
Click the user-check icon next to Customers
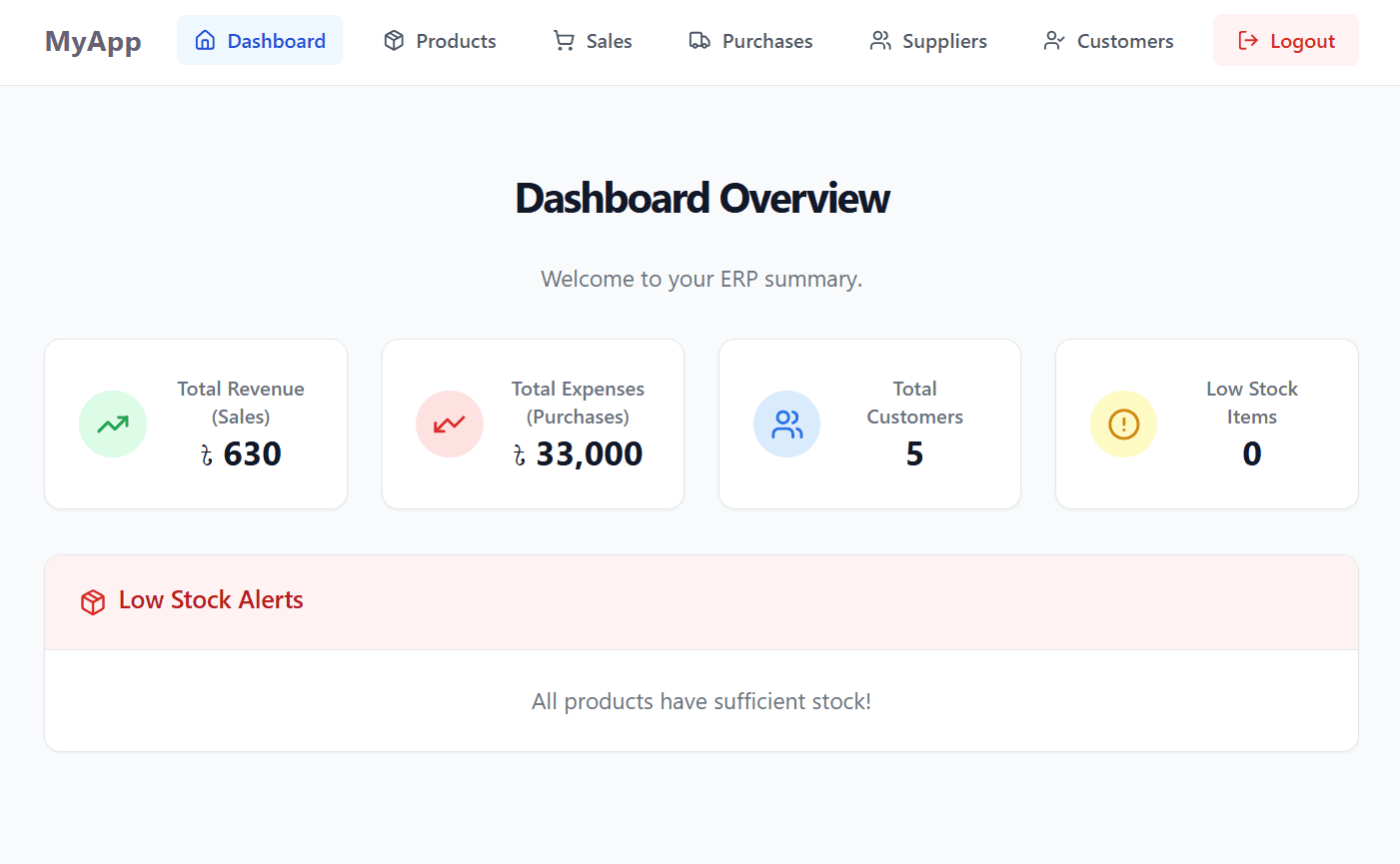tap(1054, 40)
